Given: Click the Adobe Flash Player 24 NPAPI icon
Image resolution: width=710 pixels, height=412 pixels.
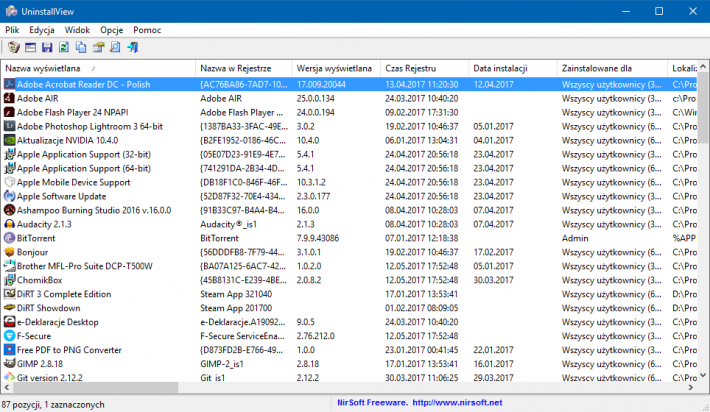Looking at the screenshot, I should coord(9,112).
